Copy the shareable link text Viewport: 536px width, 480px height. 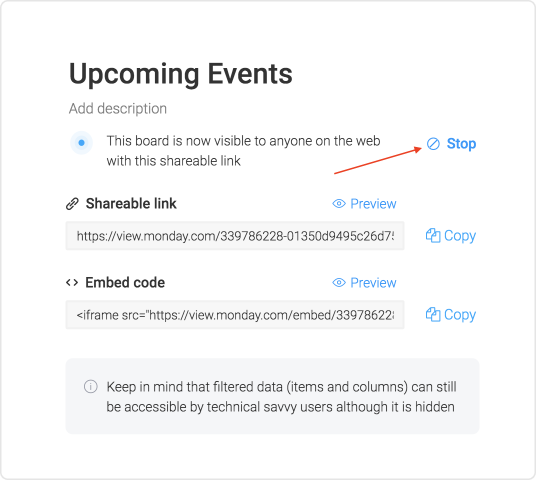tap(451, 236)
